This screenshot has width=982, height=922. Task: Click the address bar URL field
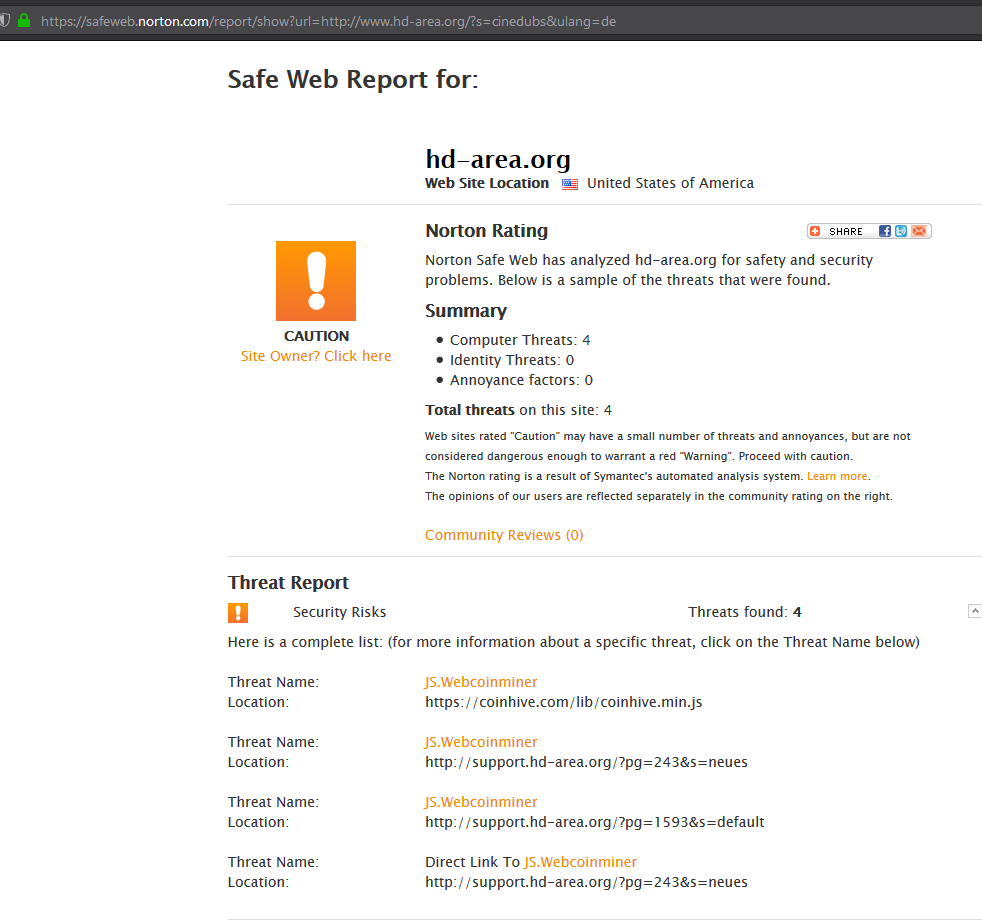click(x=328, y=21)
